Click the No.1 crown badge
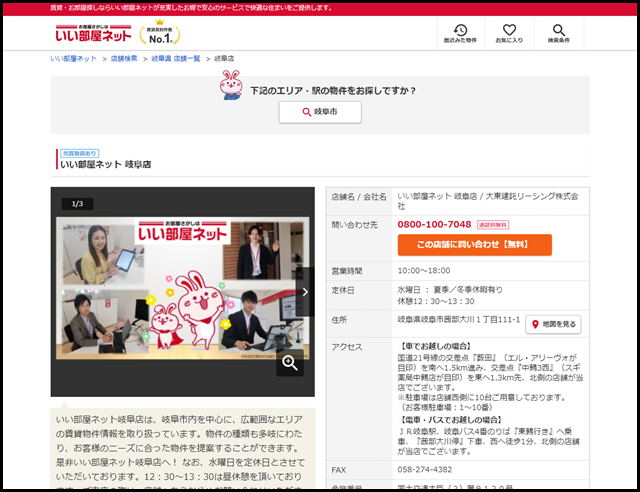 [160, 32]
